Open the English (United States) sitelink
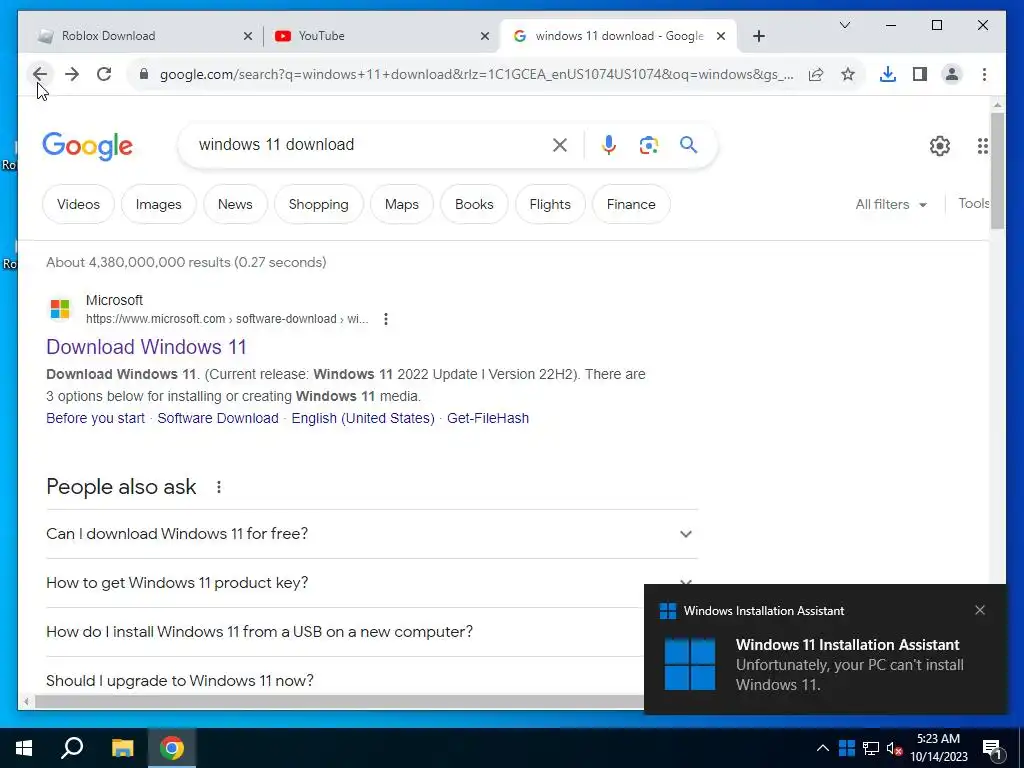 click(x=363, y=419)
